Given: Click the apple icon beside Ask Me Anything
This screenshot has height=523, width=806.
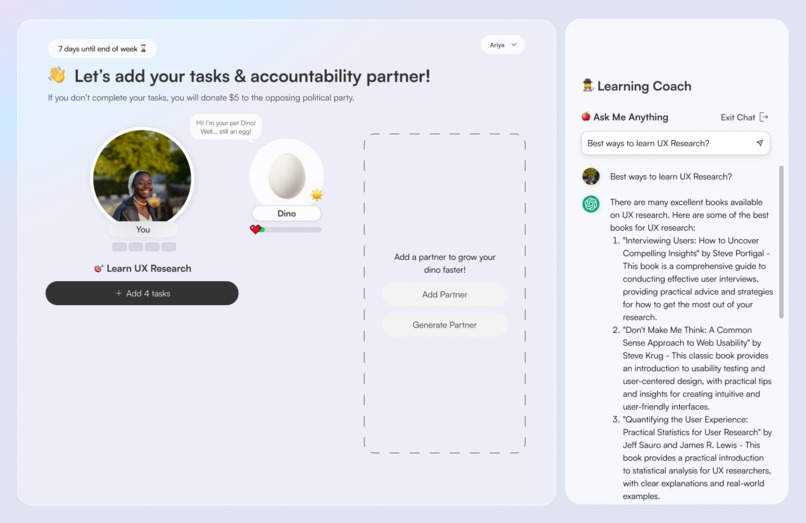Looking at the screenshot, I should click(585, 117).
